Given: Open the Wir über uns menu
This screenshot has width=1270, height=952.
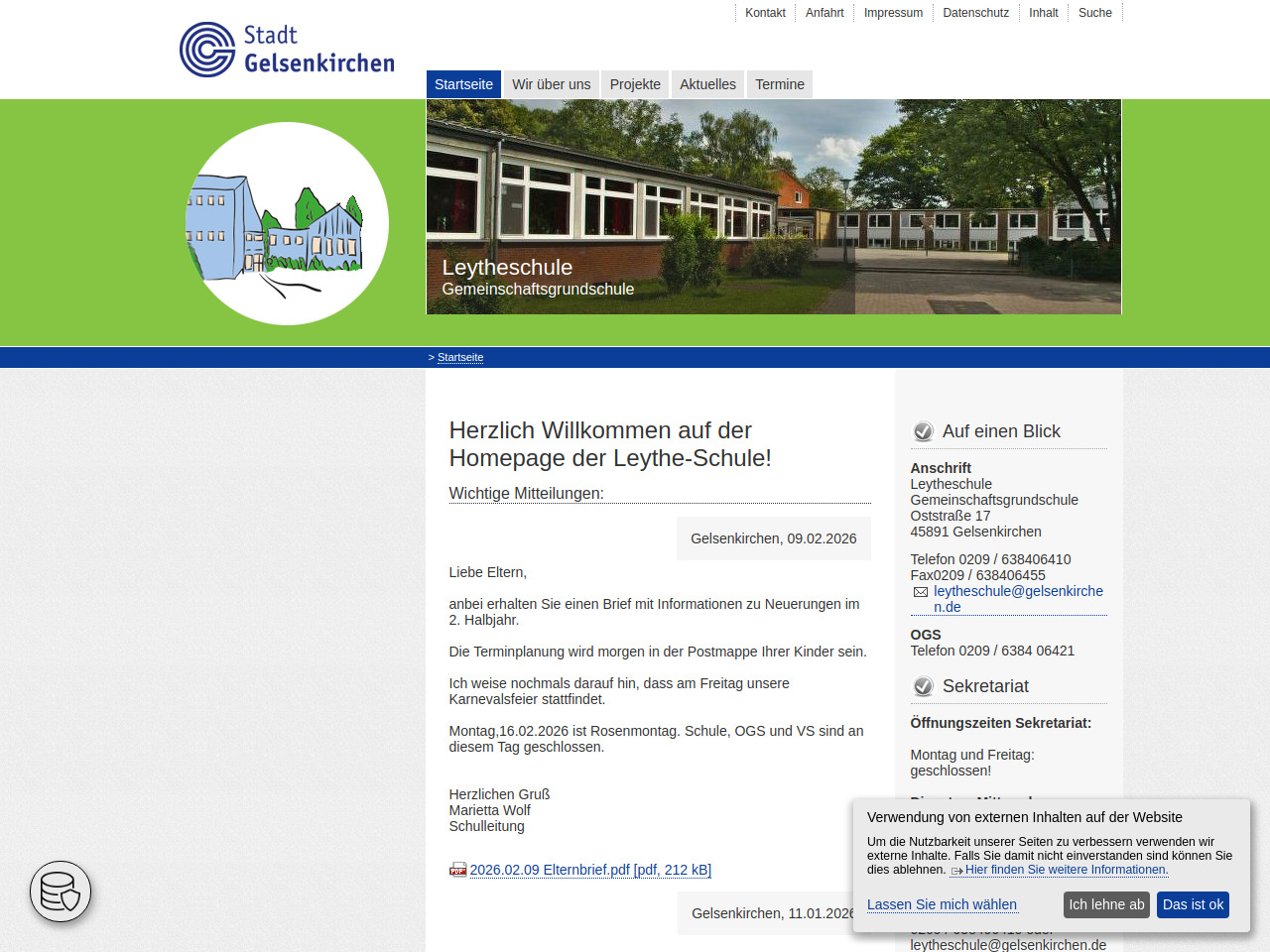Looking at the screenshot, I should tap(551, 84).
